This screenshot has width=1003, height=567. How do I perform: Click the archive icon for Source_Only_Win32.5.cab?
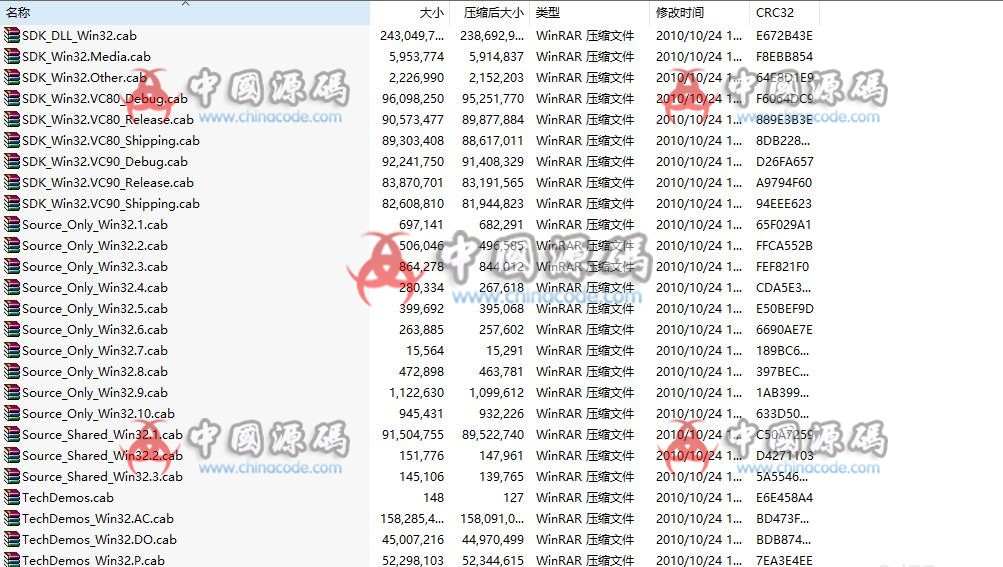click(x=12, y=308)
